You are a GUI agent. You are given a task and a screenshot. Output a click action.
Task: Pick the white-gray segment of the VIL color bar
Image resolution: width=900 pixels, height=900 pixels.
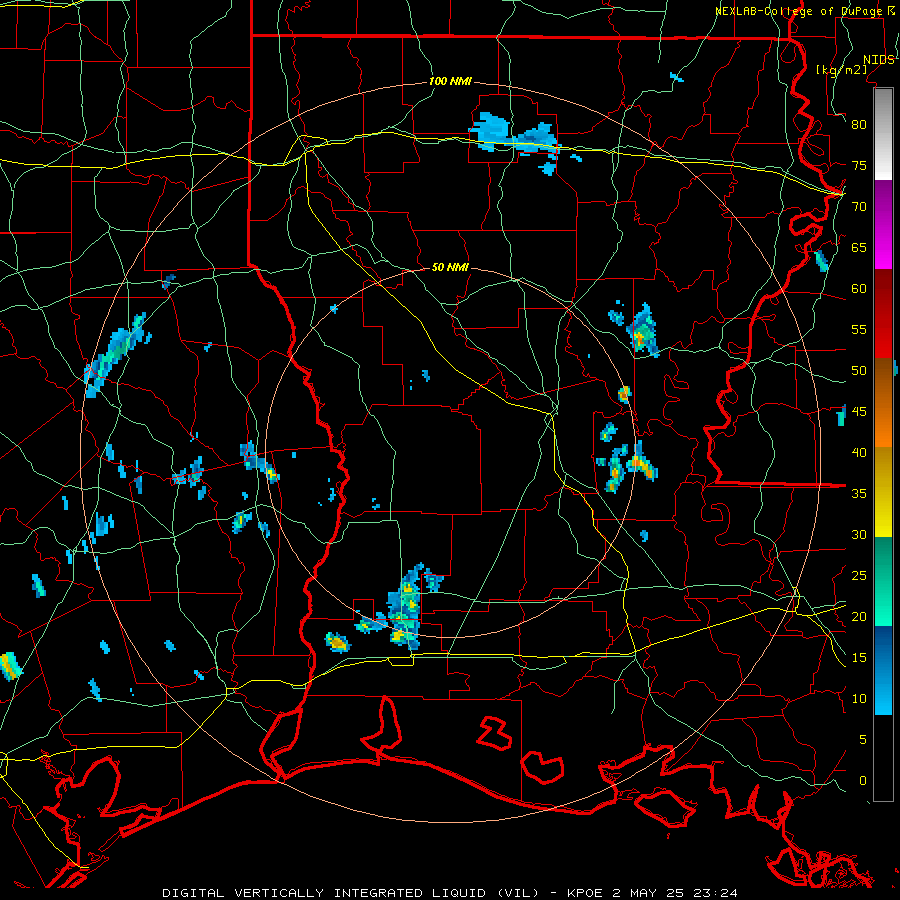click(883, 135)
